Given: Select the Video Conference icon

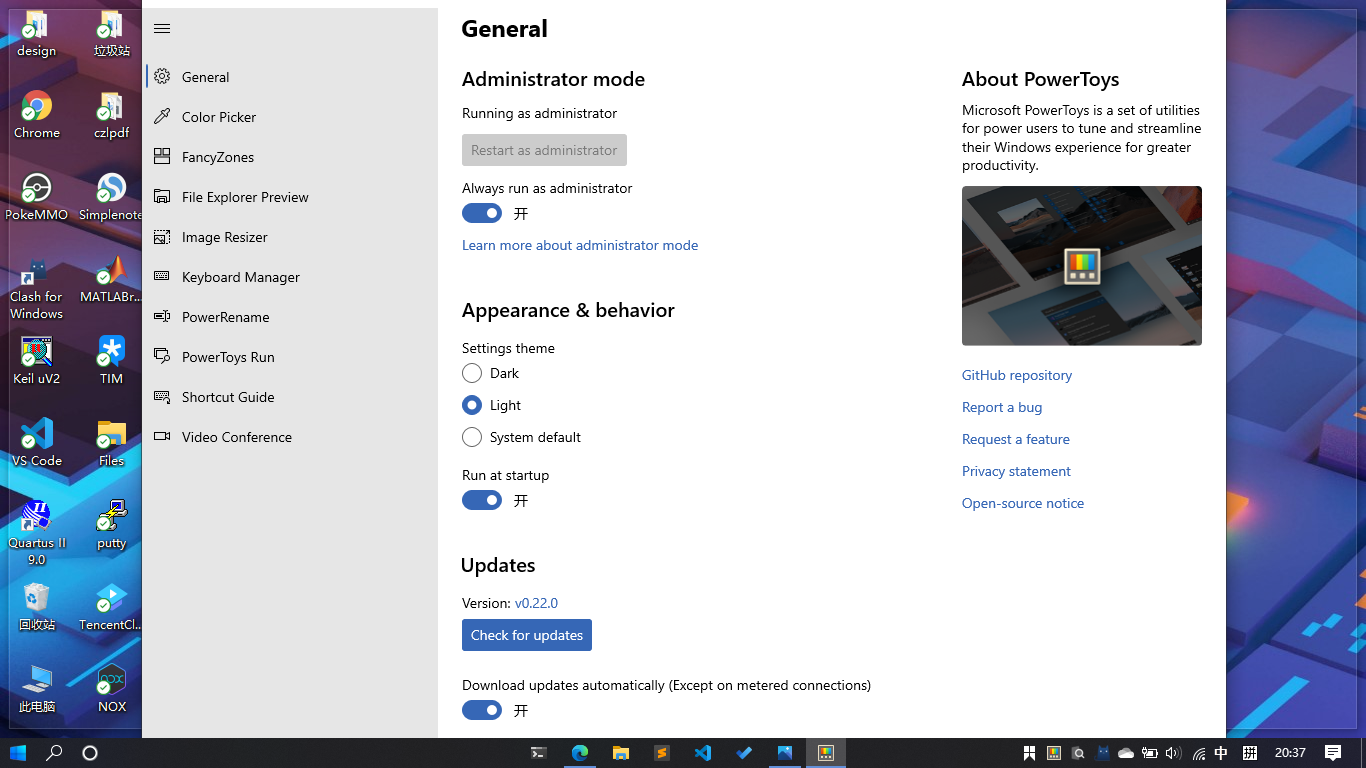Looking at the screenshot, I should 162,437.
